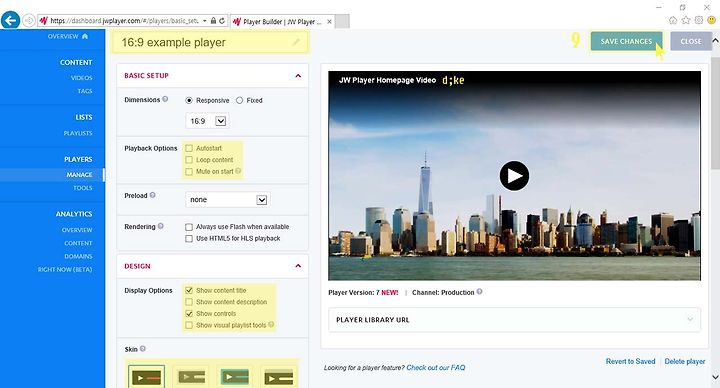Click the page scrollbar down arrow
This screenshot has height=388, width=720.
[715, 377]
